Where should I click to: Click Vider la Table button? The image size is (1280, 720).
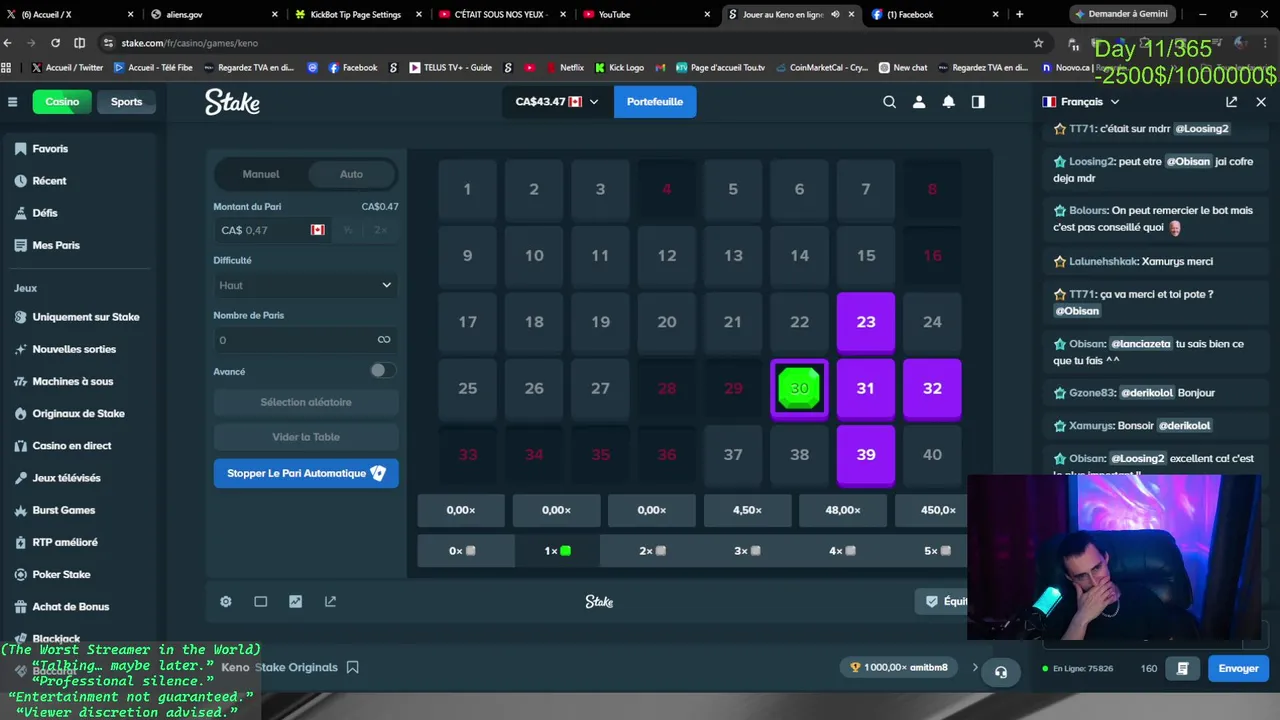306,437
